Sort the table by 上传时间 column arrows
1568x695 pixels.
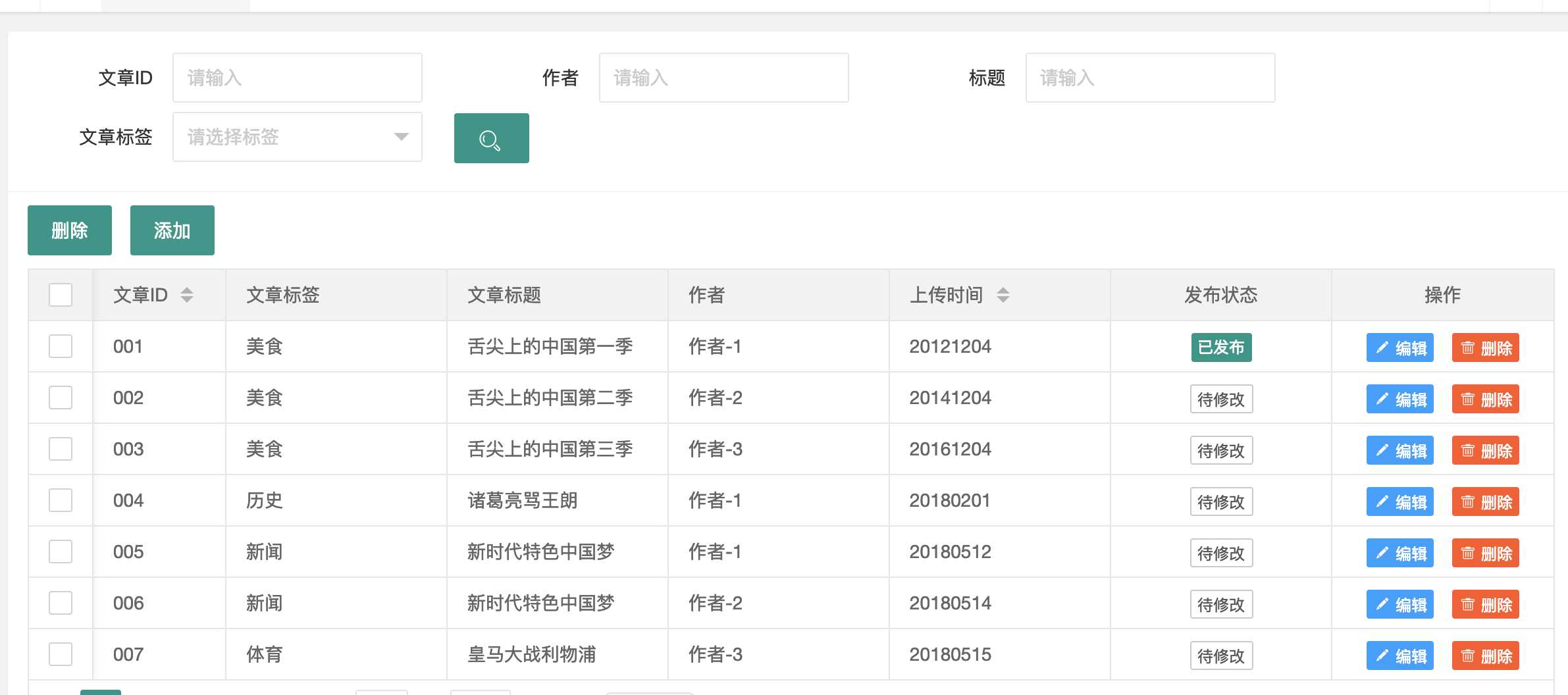pyautogui.click(x=1003, y=295)
